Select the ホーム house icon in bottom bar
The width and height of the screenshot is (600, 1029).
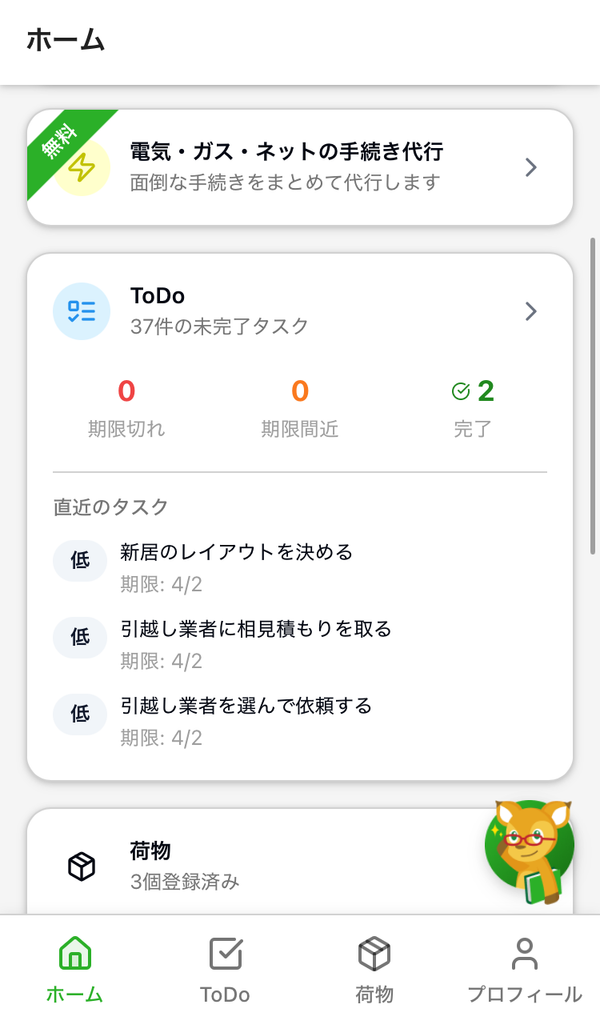tap(75, 953)
